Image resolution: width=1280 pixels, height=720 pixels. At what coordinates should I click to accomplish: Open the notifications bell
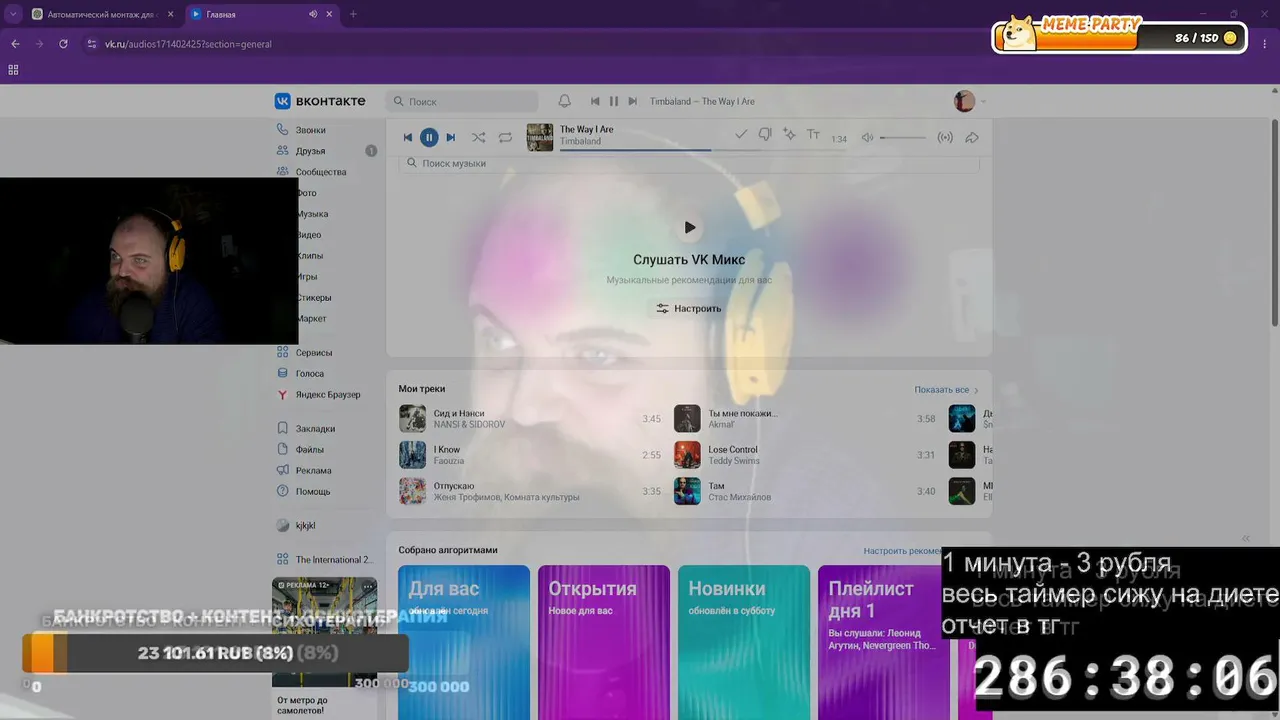pos(565,101)
